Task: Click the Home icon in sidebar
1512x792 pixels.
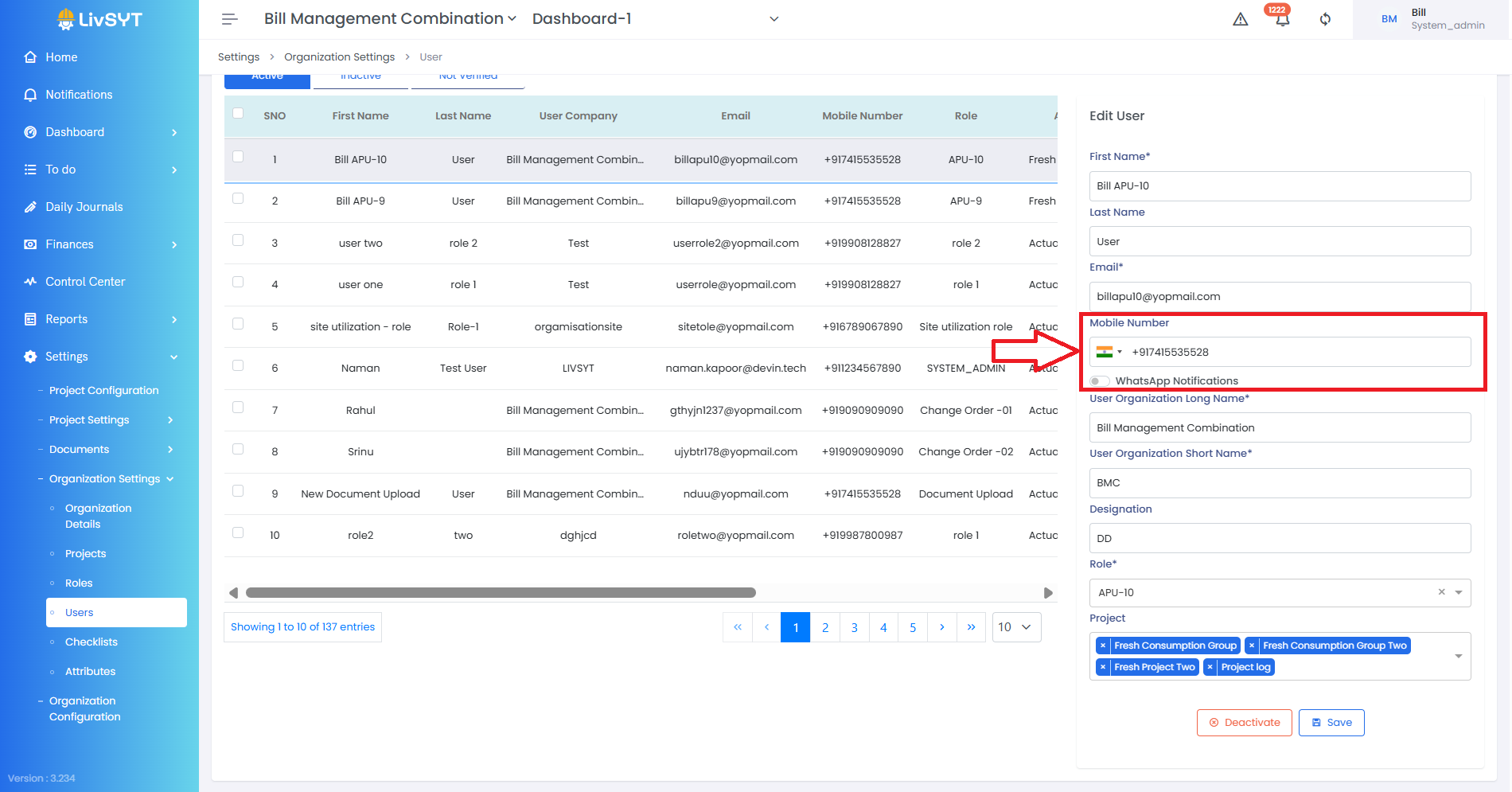Action: click(30, 57)
